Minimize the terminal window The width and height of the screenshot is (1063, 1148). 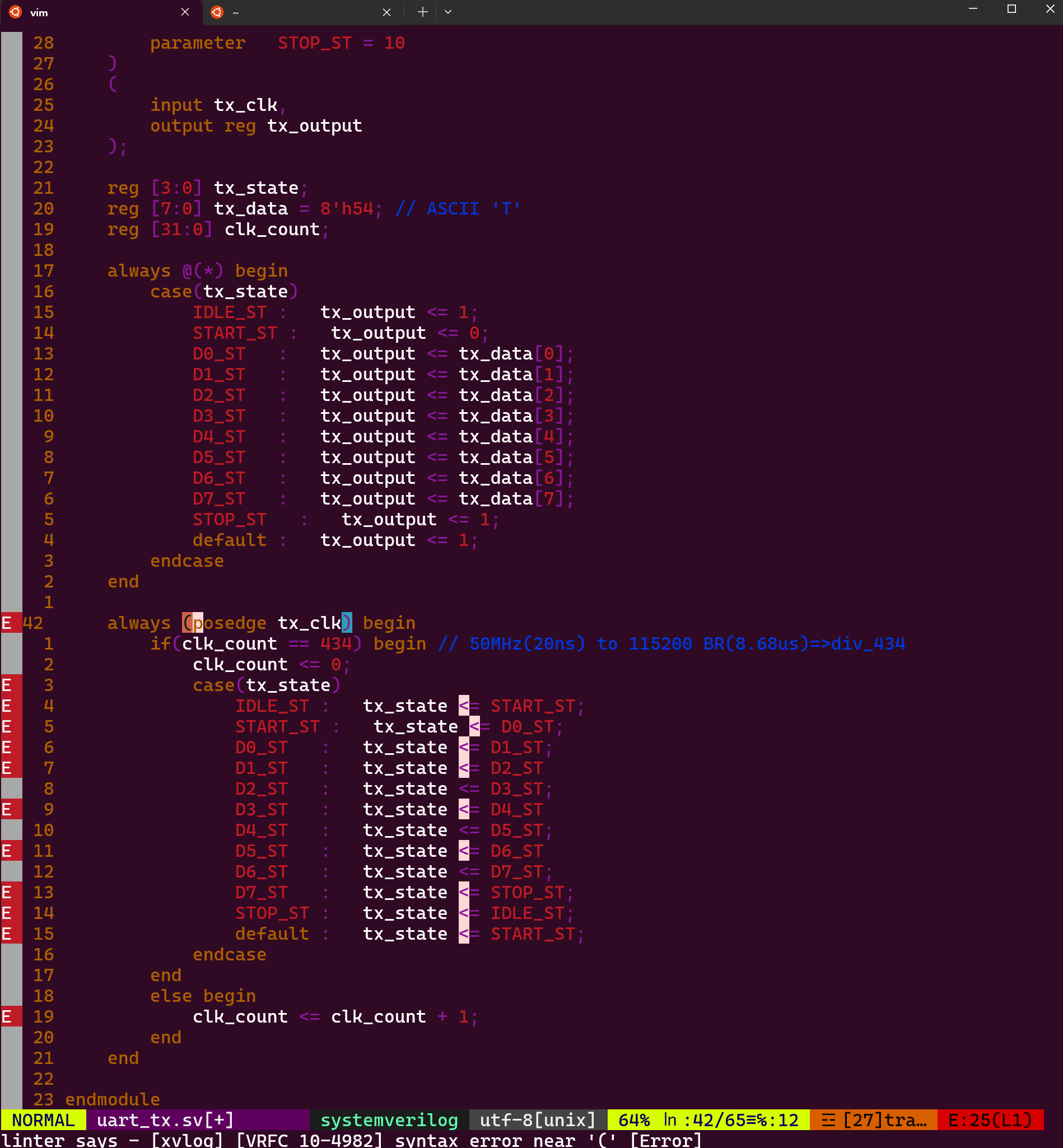pyautogui.click(x=973, y=9)
